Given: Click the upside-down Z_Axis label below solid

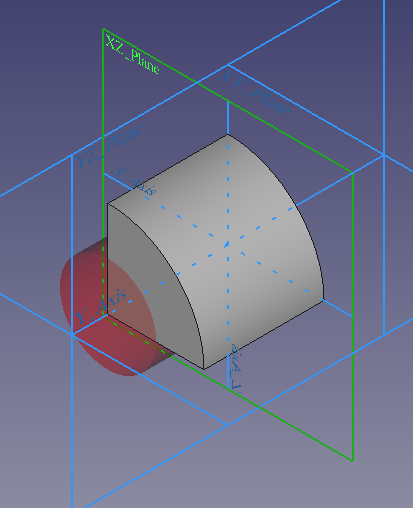Looking at the screenshot, I should (236, 368).
